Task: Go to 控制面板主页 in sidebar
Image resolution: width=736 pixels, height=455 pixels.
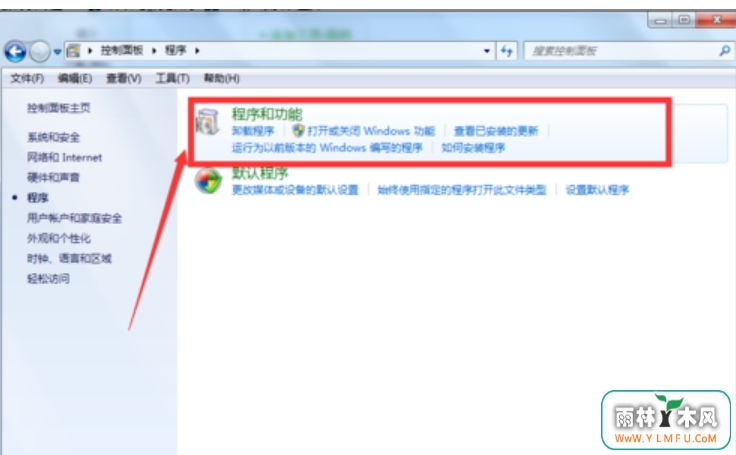Action: (59, 108)
